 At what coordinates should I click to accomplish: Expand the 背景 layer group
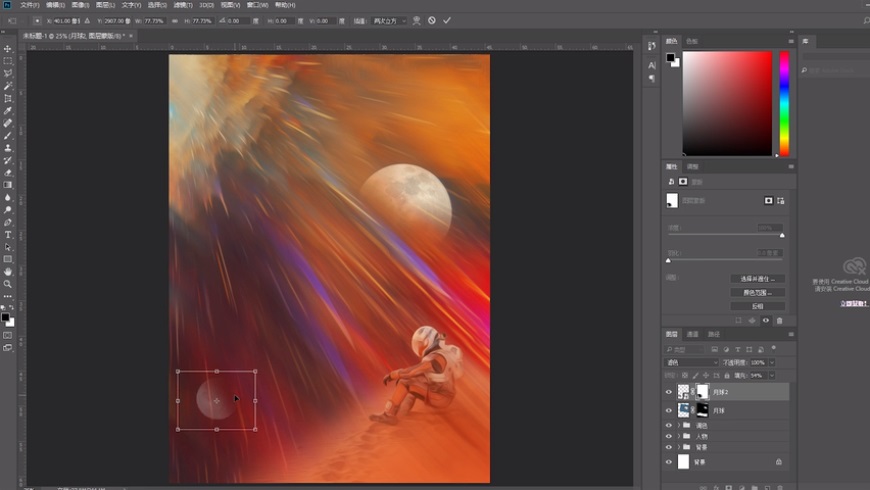coord(679,447)
